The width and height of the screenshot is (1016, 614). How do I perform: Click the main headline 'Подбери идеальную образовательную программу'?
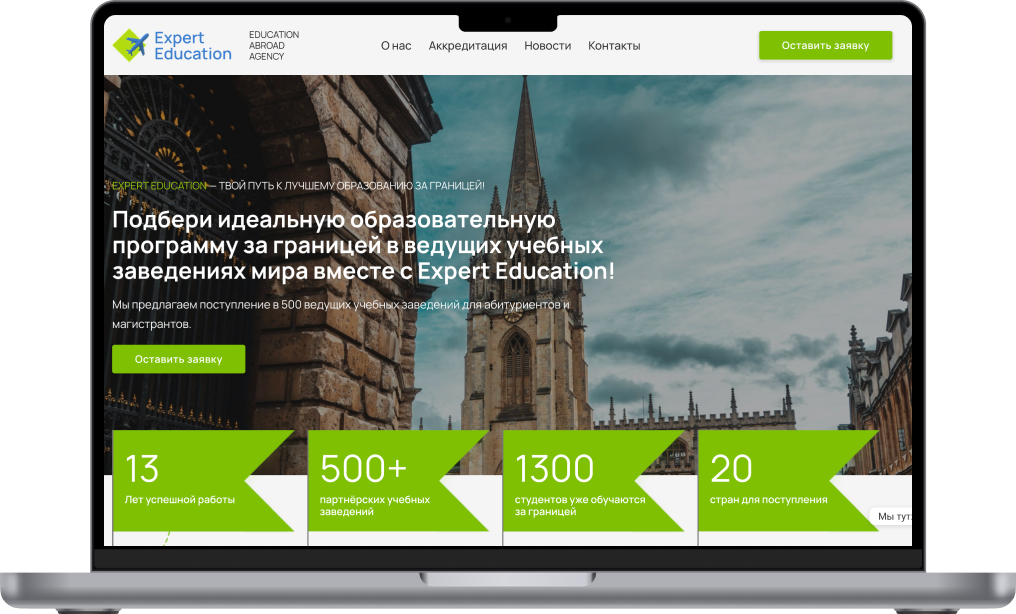(363, 245)
